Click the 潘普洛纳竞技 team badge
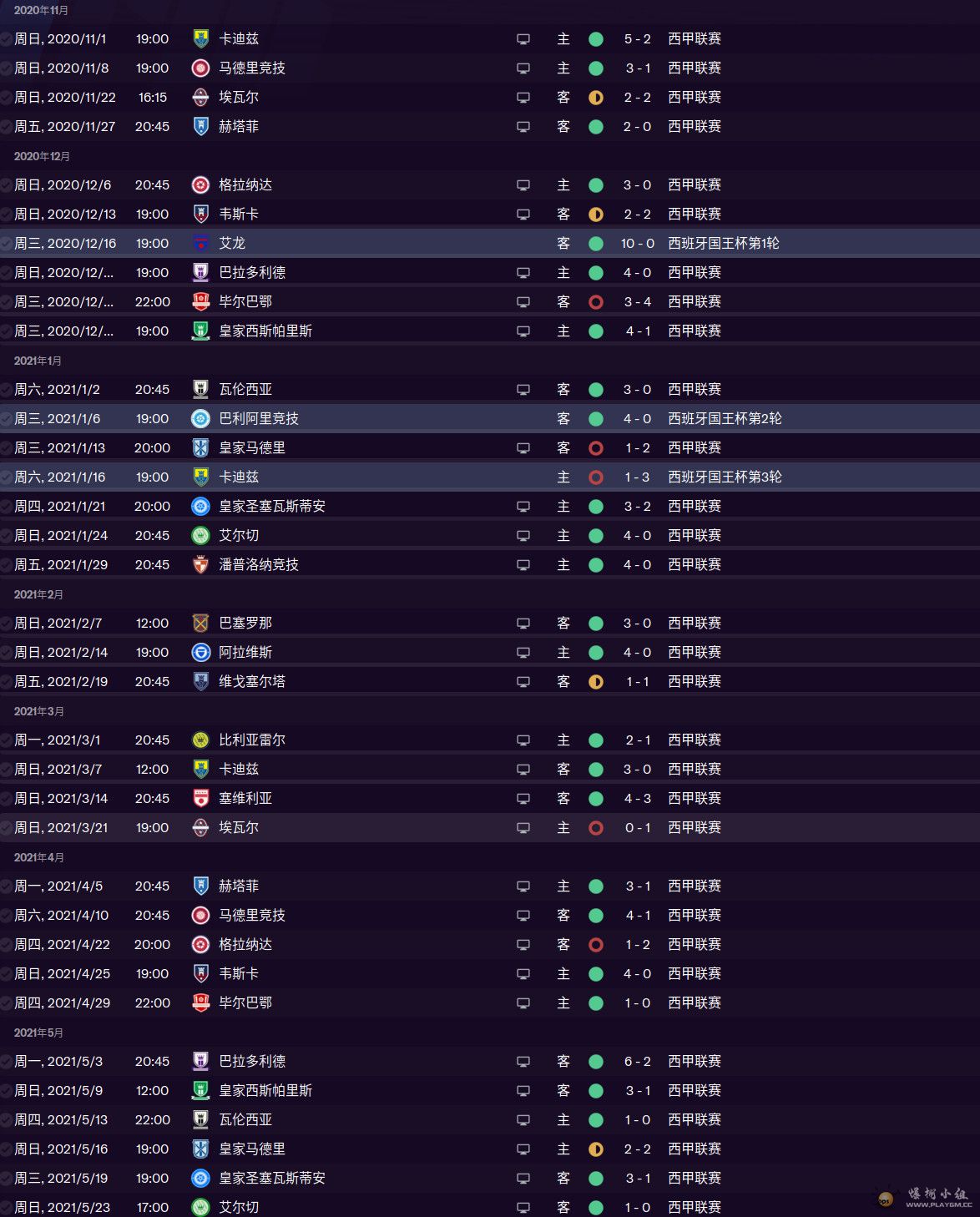Viewport: 980px width, 1217px height. tap(200, 565)
